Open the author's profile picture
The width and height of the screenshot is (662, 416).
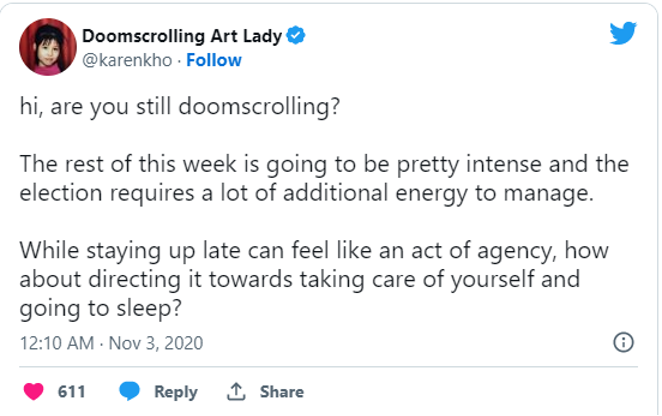(x=47, y=47)
